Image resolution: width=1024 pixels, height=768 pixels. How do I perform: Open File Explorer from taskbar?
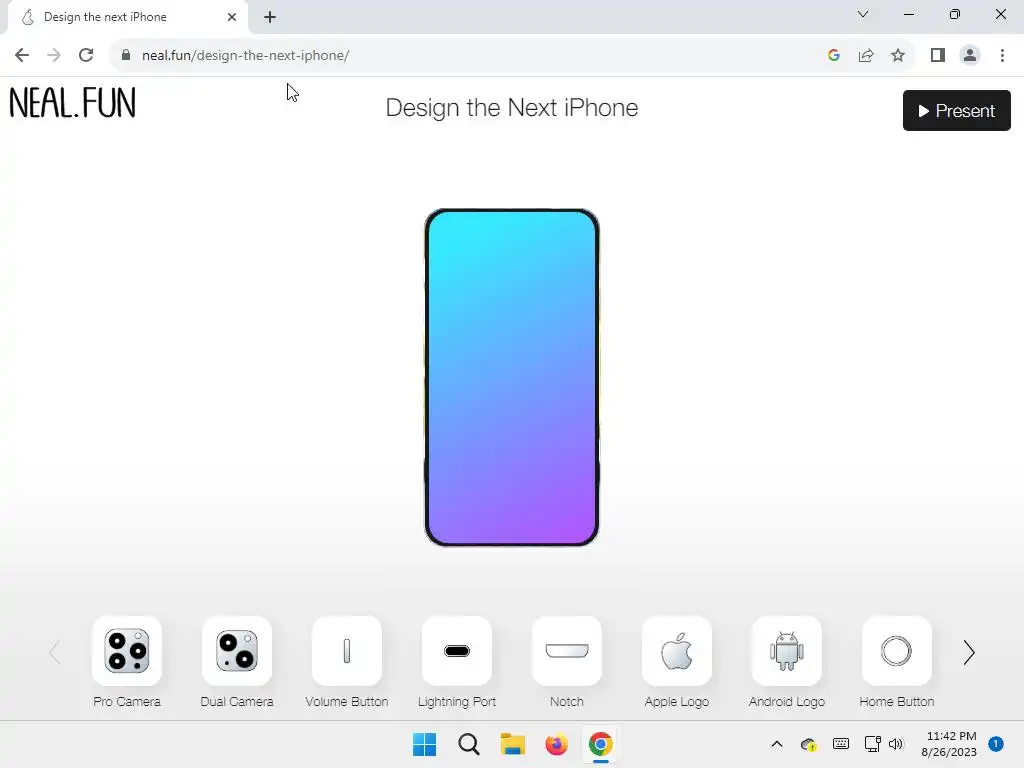pos(513,744)
